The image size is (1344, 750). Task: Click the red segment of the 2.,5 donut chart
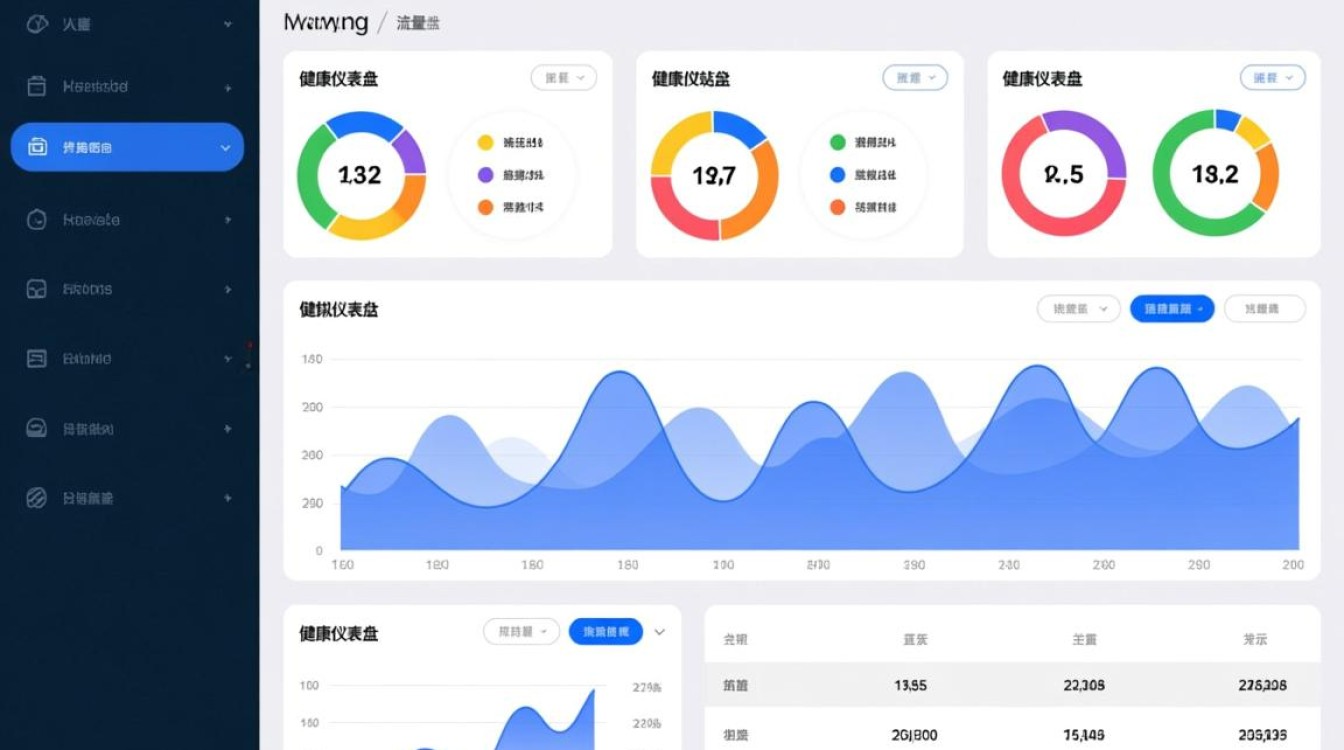[x=1022, y=200]
